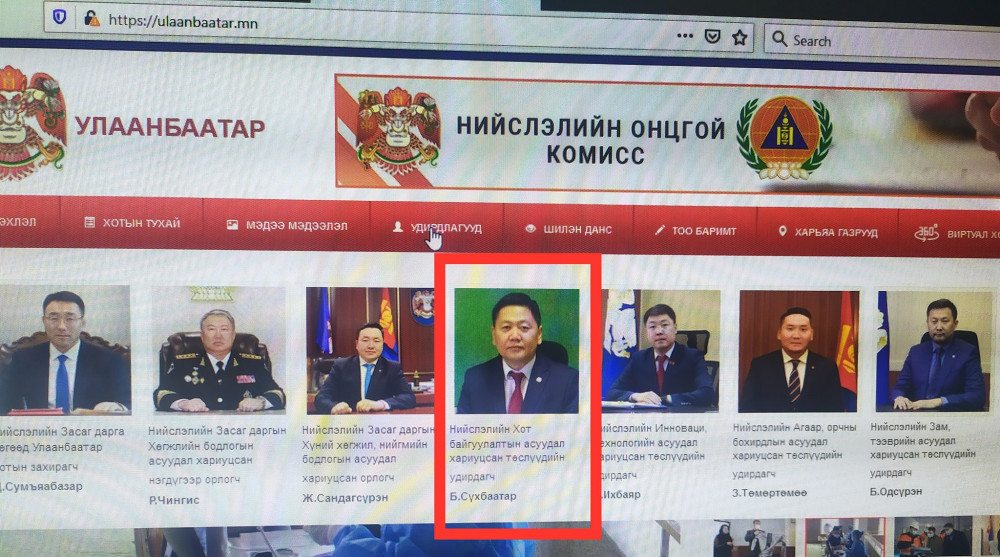Bookmark the page with the star icon
The image size is (1000, 557).
pos(740,38)
